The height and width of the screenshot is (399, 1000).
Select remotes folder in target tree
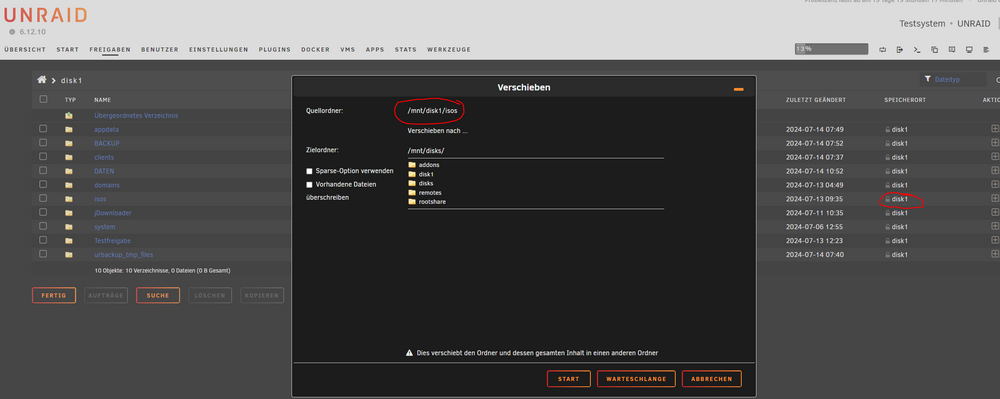(x=425, y=192)
